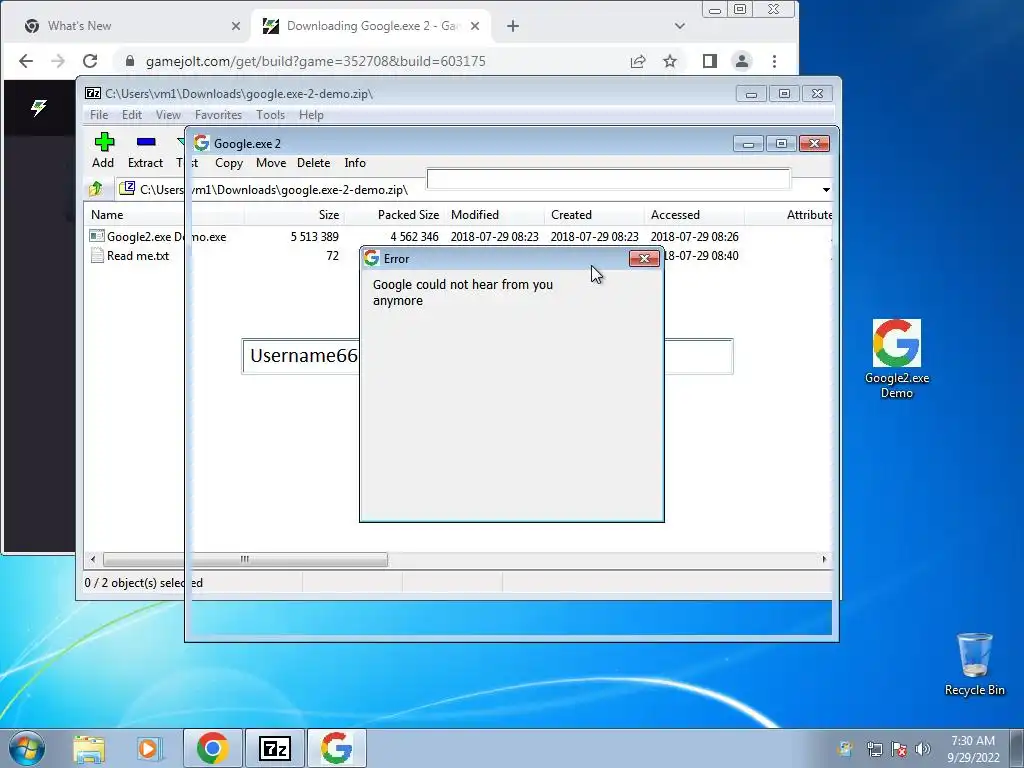Open the File menu in 7-Zip
The image size is (1024, 768).
pos(99,115)
